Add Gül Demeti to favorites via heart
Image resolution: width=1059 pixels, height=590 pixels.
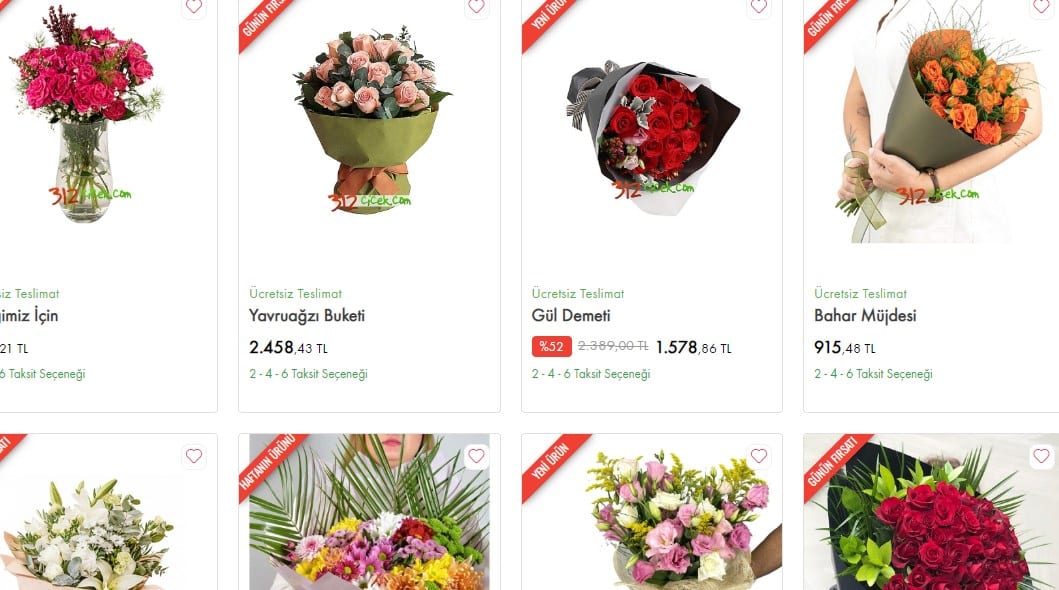pos(758,6)
